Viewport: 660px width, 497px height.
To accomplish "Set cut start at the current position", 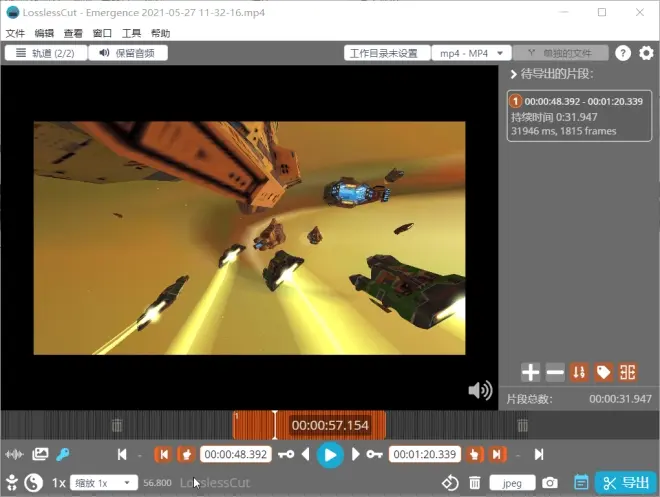I will 186,454.
